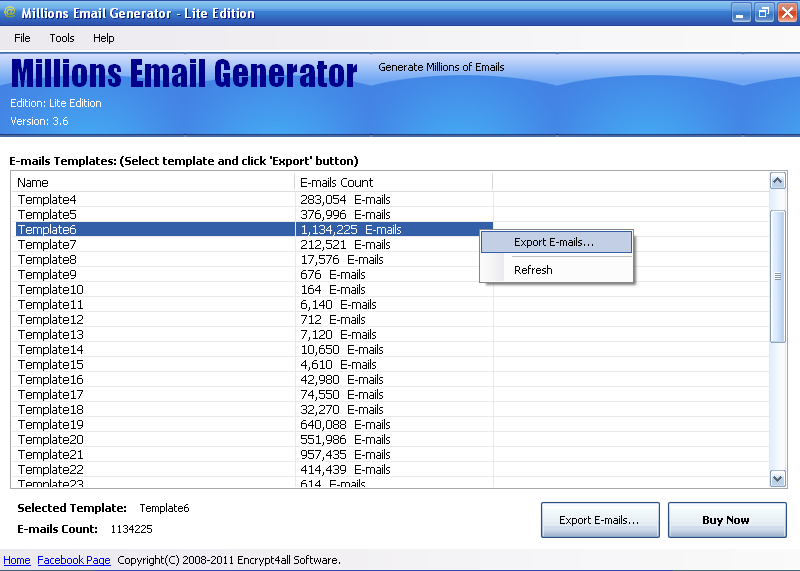The width and height of the screenshot is (800, 571).
Task: Click the Export E-mails... button at bottom
Action: [600, 520]
